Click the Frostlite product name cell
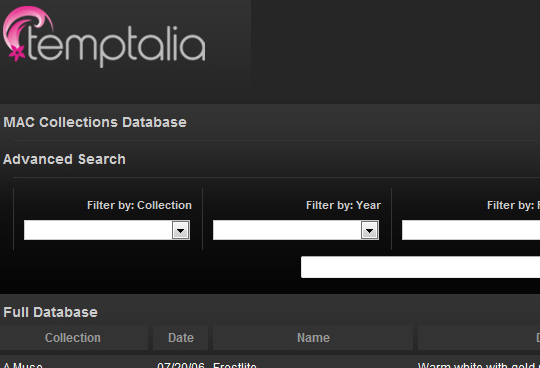The height and width of the screenshot is (368, 540). click(x=235, y=365)
